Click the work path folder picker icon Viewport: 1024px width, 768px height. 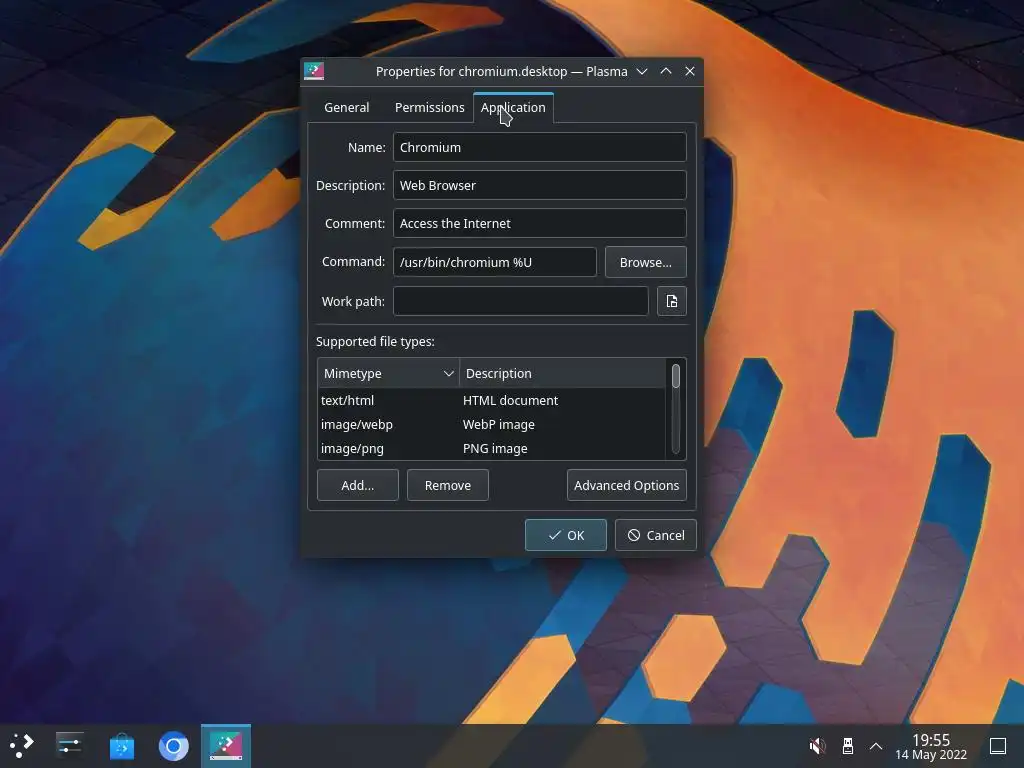click(671, 301)
